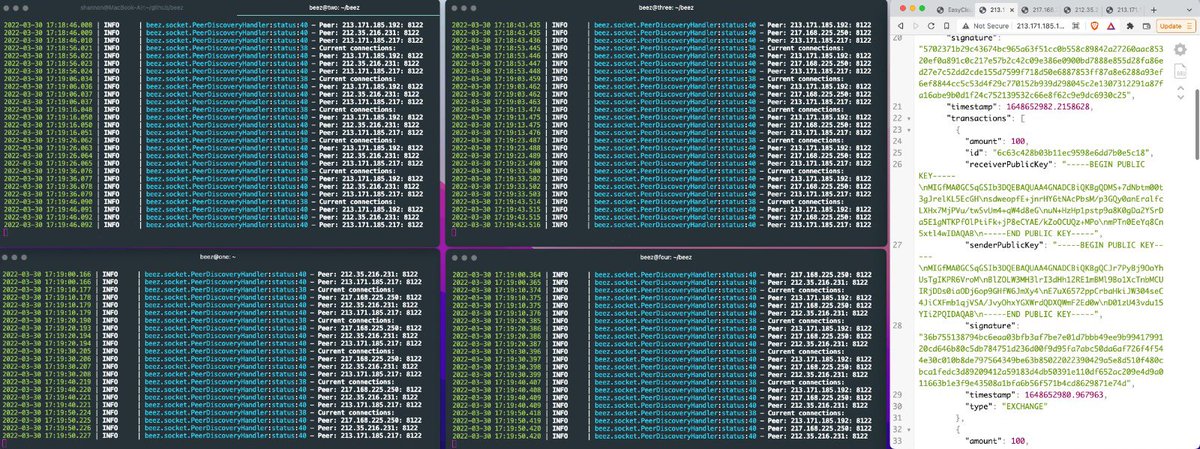This screenshot has width=1200, height=449.
Task: Open the extensions puzzle icon
Action: point(1131,26)
